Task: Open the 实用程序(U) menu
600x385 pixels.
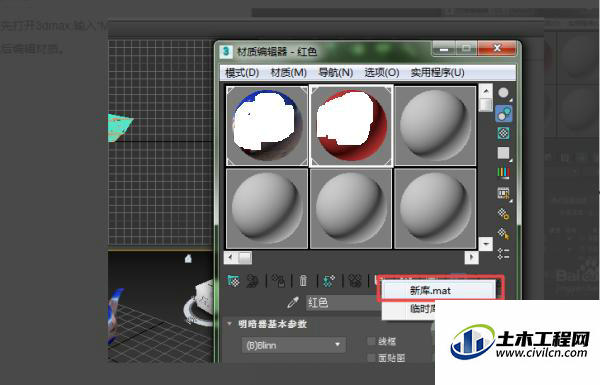Action: 438,72
